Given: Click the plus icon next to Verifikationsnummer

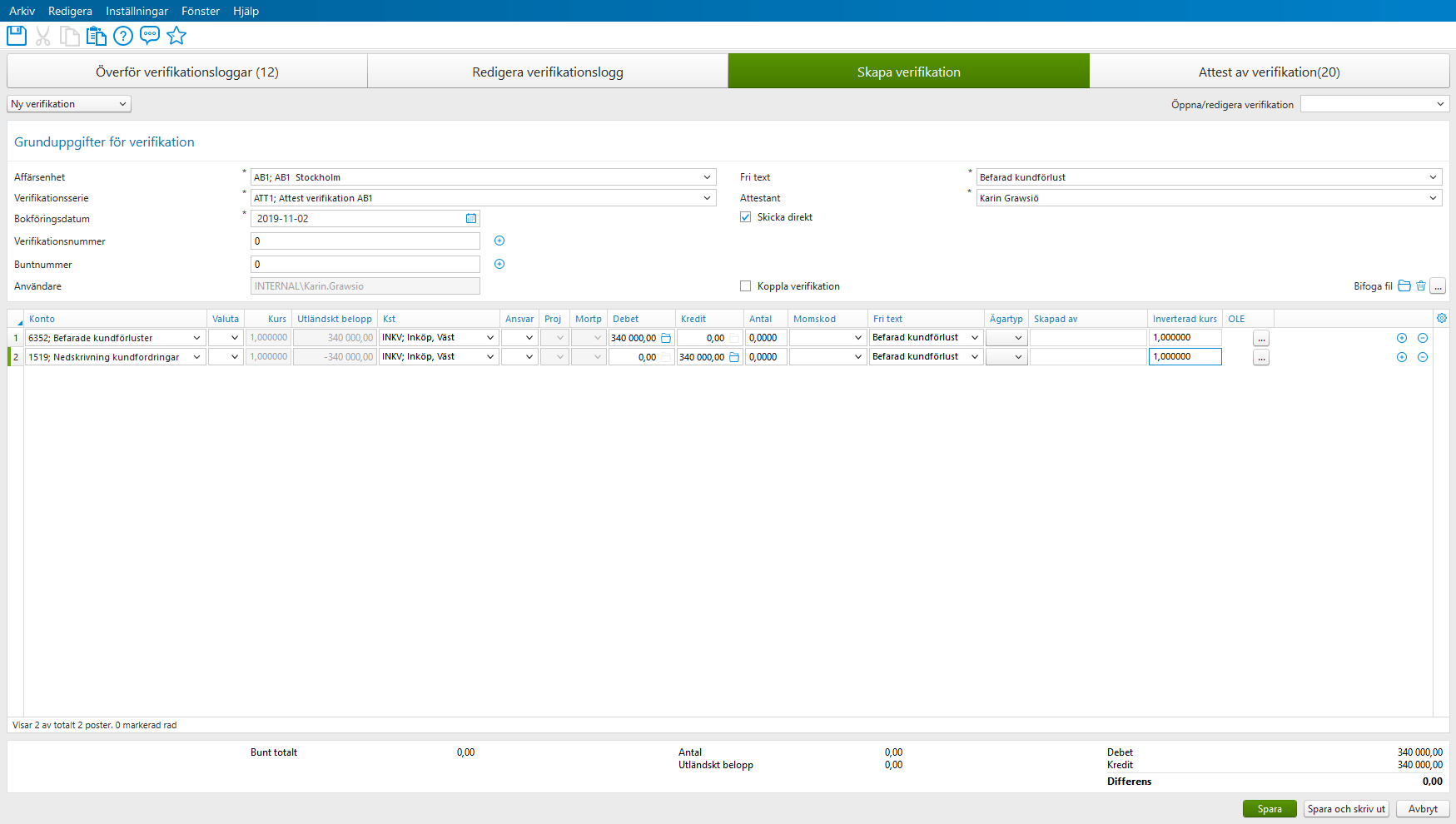Looking at the screenshot, I should pos(499,241).
